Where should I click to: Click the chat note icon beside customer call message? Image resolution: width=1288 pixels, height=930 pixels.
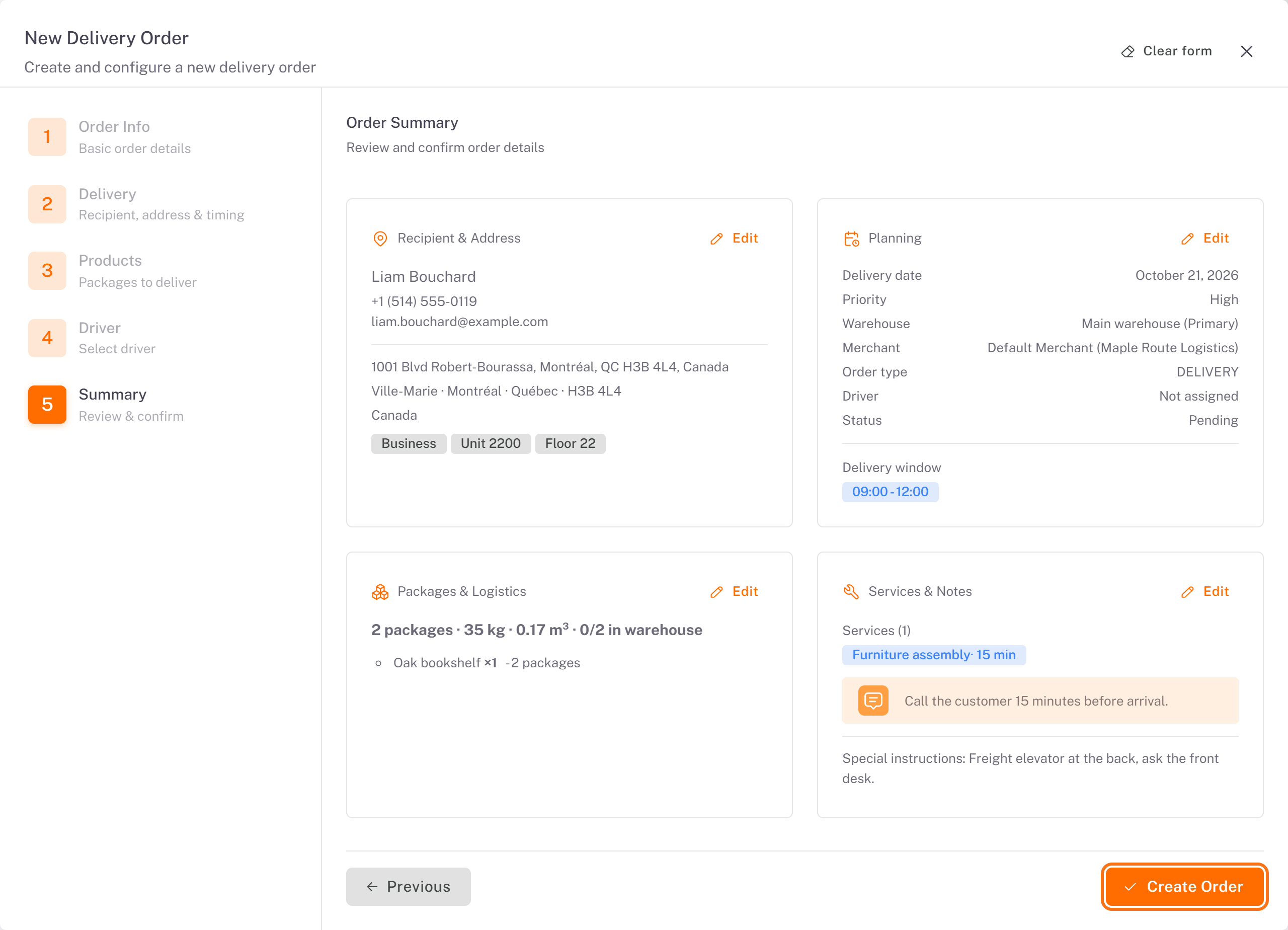[873, 701]
